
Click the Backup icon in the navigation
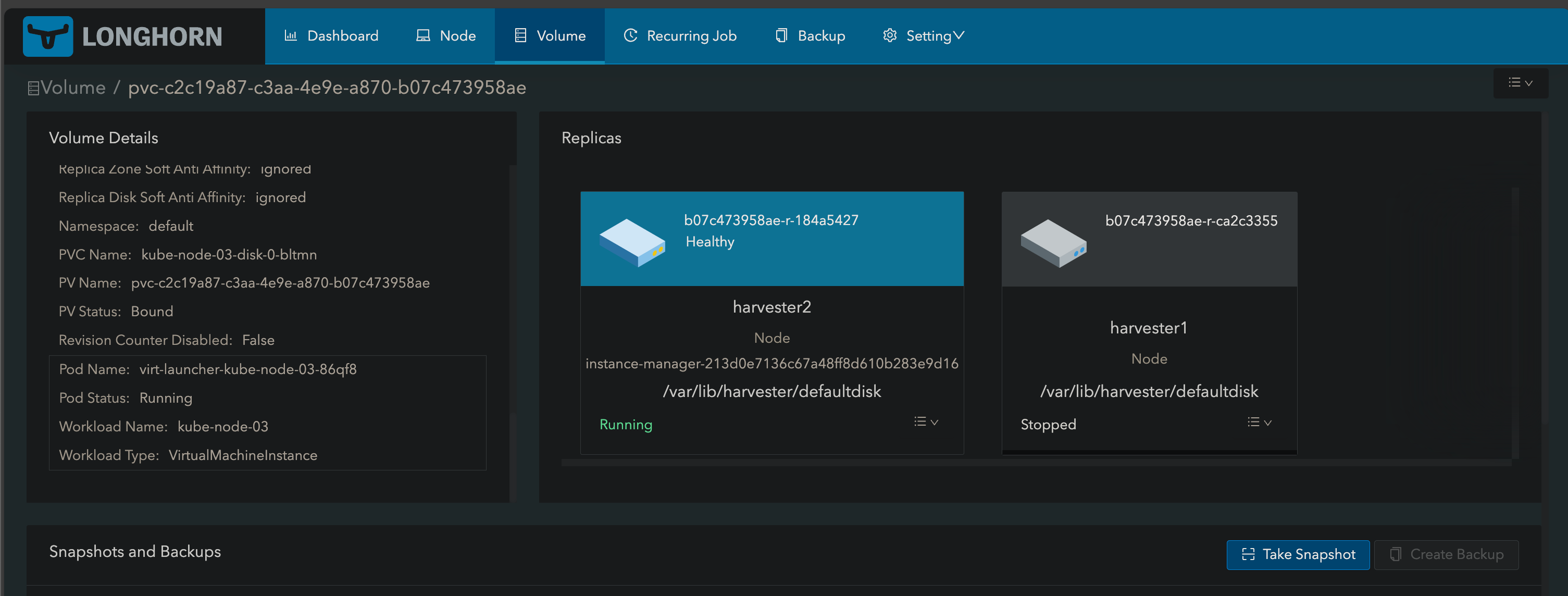[x=780, y=35]
